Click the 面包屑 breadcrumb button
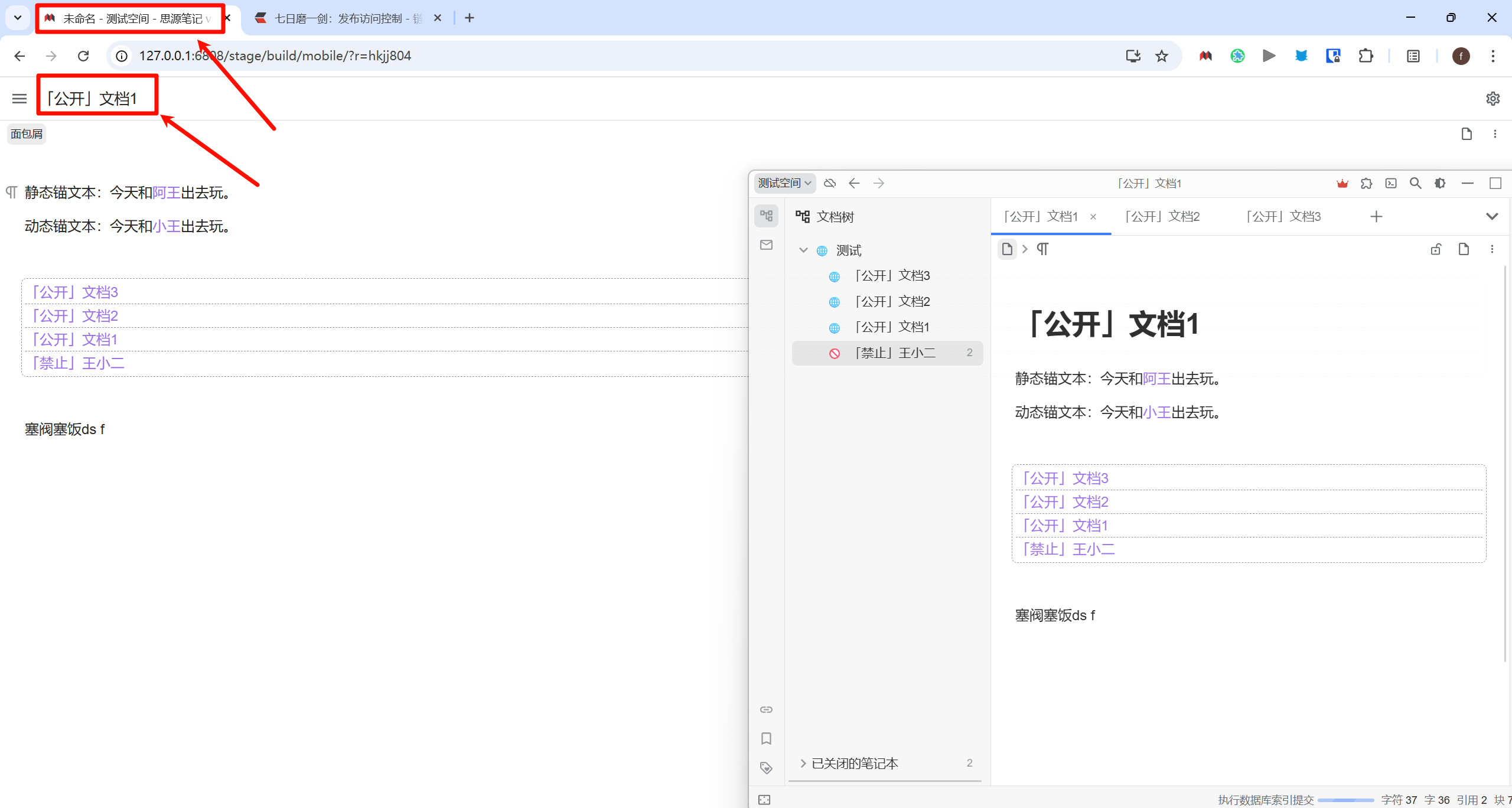 (27, 134)
